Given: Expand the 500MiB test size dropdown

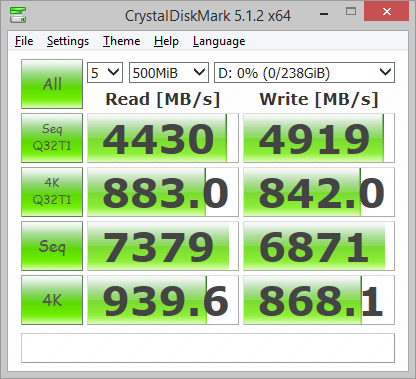Looking at the screenshot, I should pyautogui.click(x=169, y=72).
